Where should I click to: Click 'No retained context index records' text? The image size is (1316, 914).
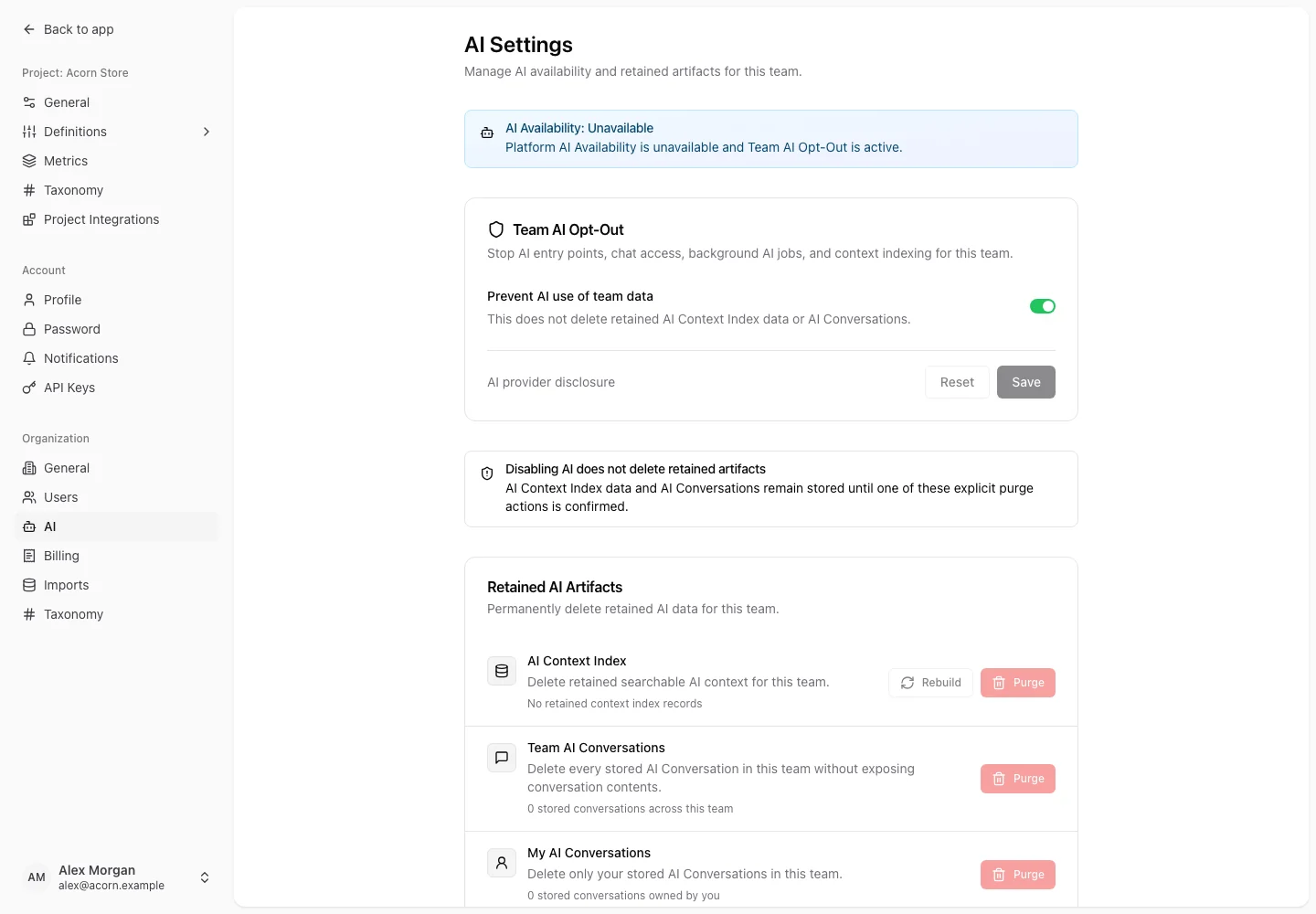pos(615,704)
